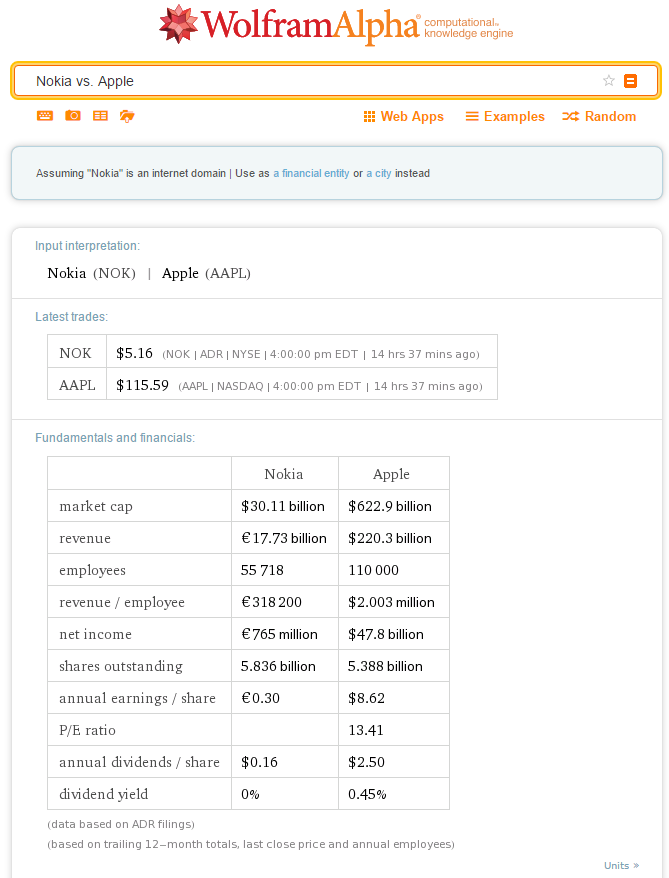Click the trailing 12-month totals footnote

click(251, 844)
